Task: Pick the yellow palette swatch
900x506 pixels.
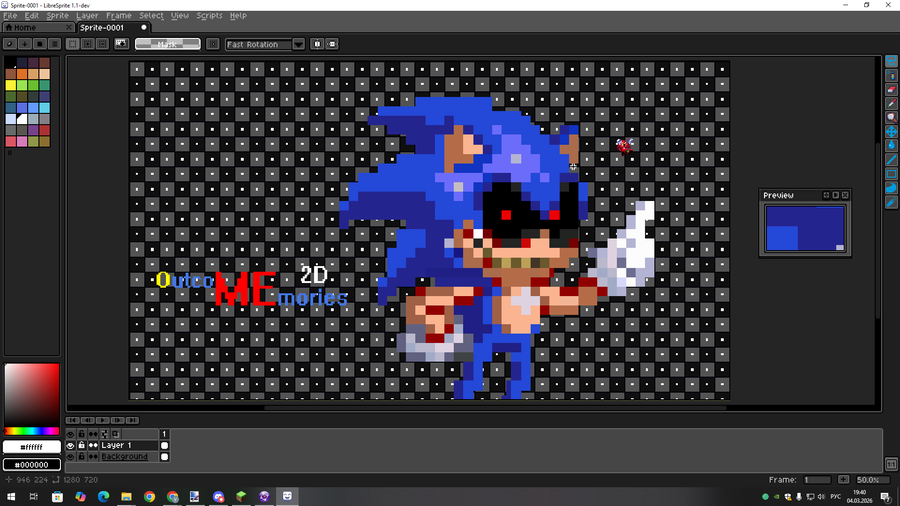Action: point(10,85)
